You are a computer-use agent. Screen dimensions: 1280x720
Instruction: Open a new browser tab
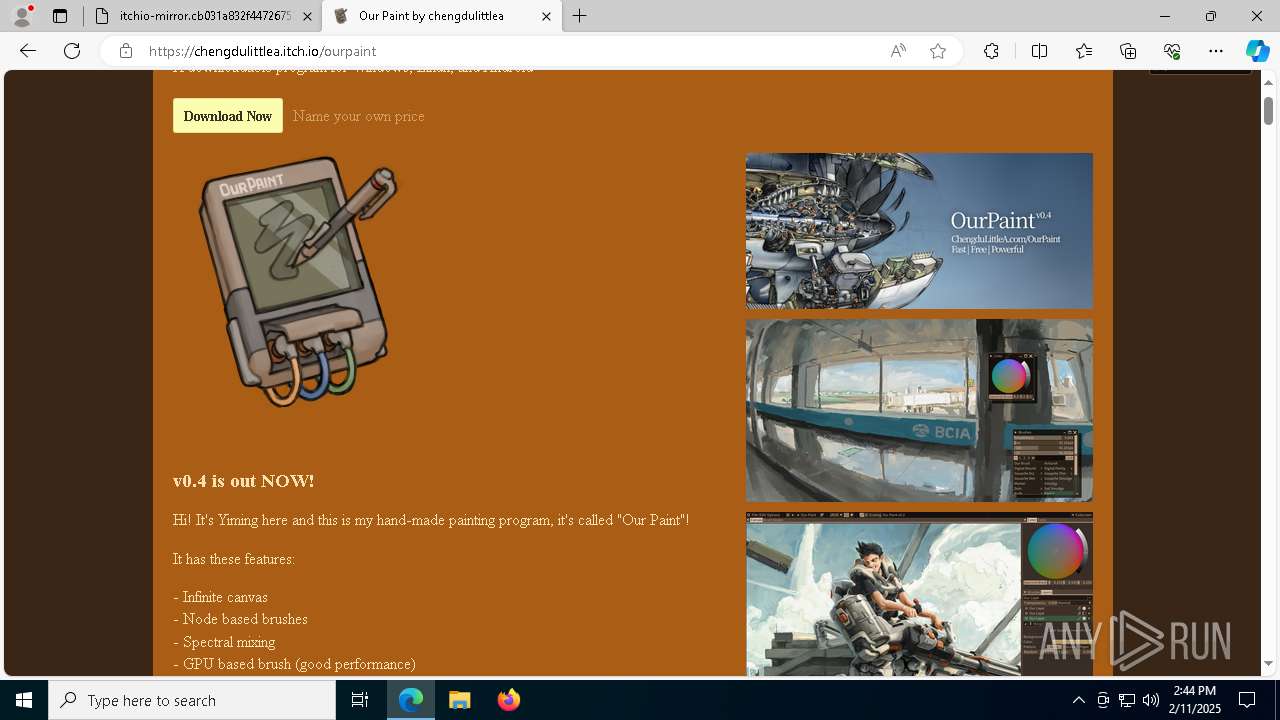[x=579, y=16]
